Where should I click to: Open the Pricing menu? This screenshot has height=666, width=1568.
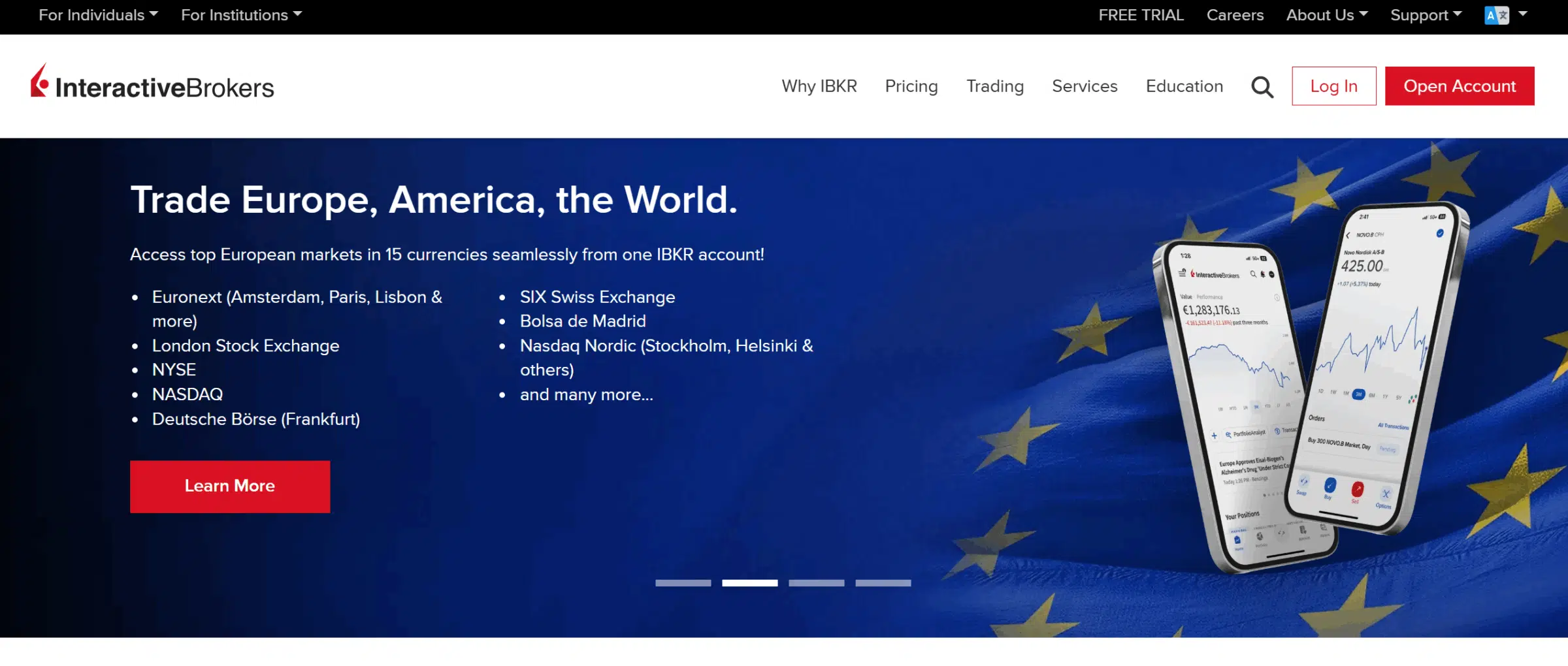pyautogui.click(x=911, y=86)
